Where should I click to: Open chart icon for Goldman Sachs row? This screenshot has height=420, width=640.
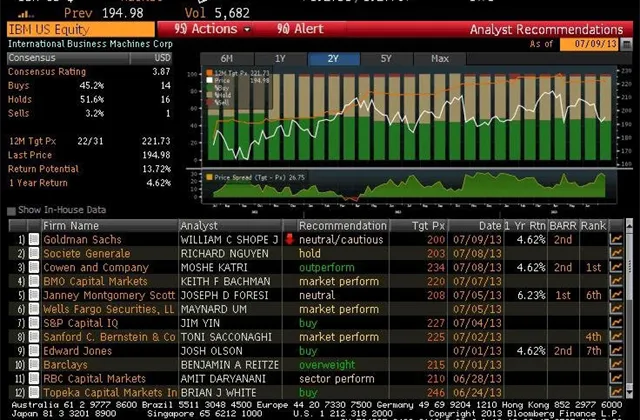click(616, 240)
